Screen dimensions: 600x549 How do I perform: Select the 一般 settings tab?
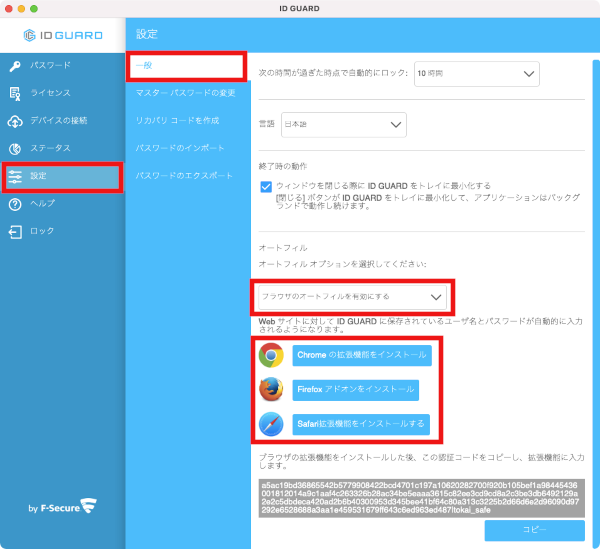186,66
